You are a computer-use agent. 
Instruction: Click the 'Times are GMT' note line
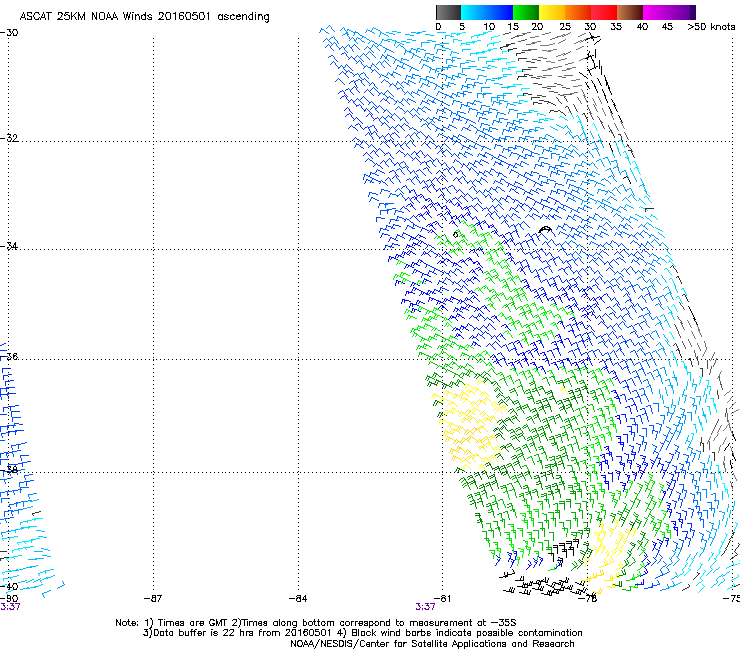316,623
